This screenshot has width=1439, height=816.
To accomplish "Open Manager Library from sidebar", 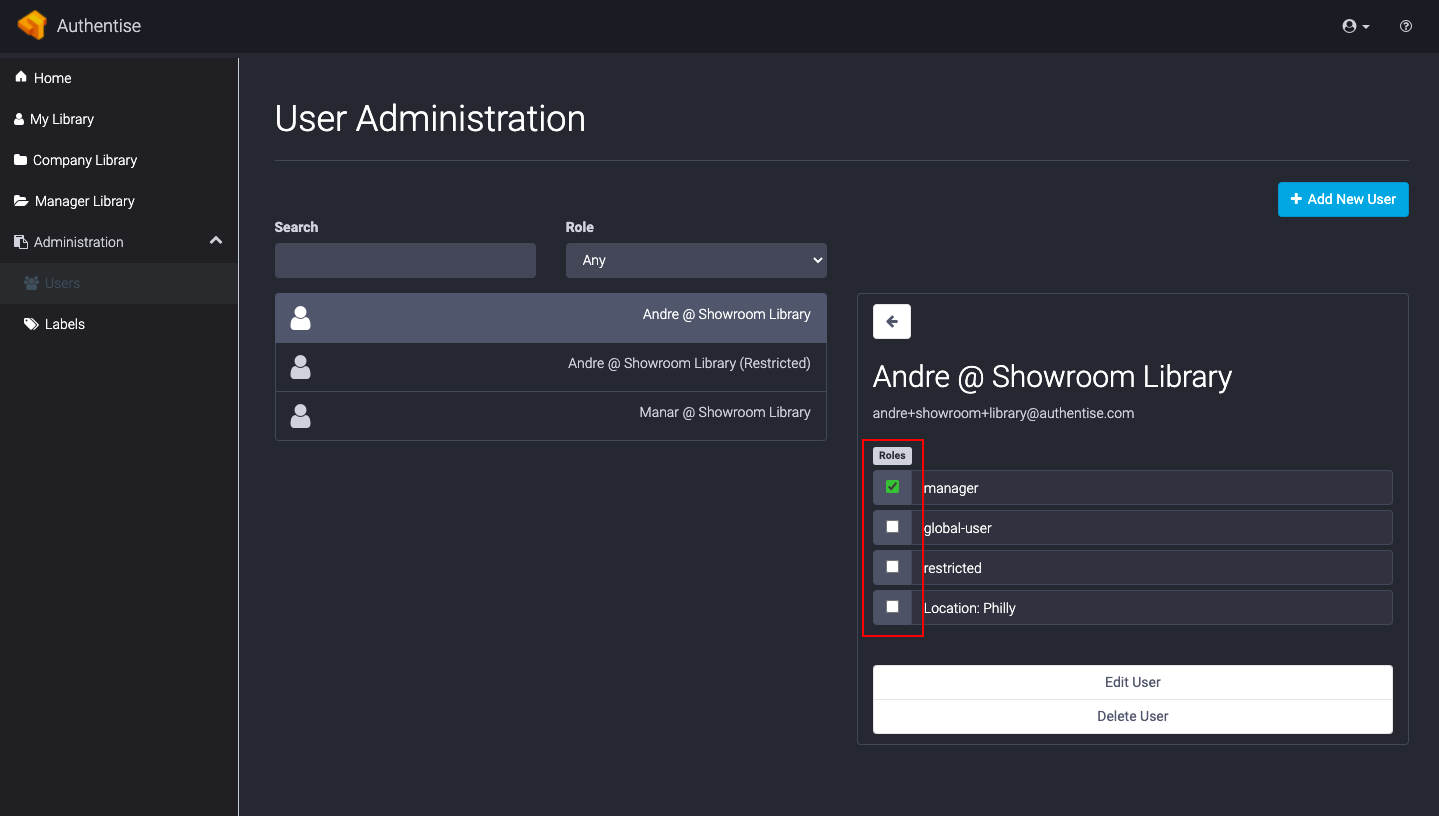I will tap(84, 201).
